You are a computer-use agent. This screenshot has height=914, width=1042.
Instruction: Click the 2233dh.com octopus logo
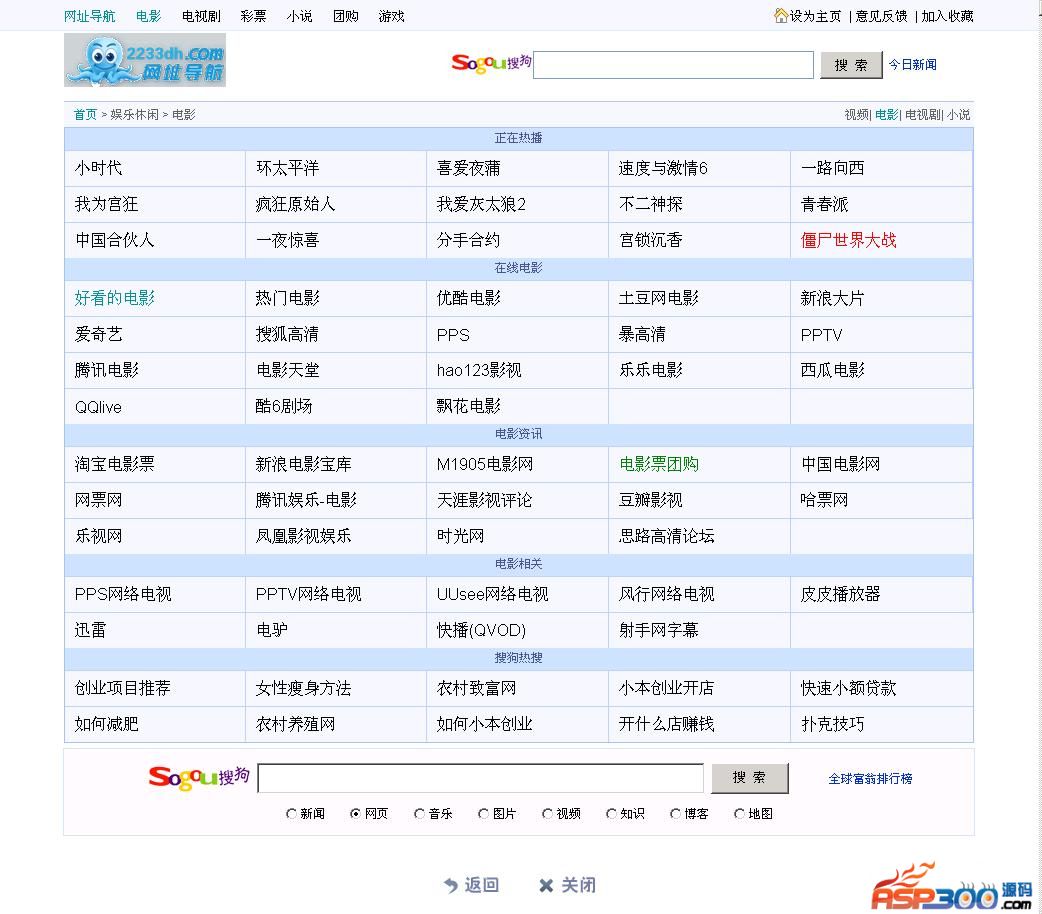[x=145, y=60]
